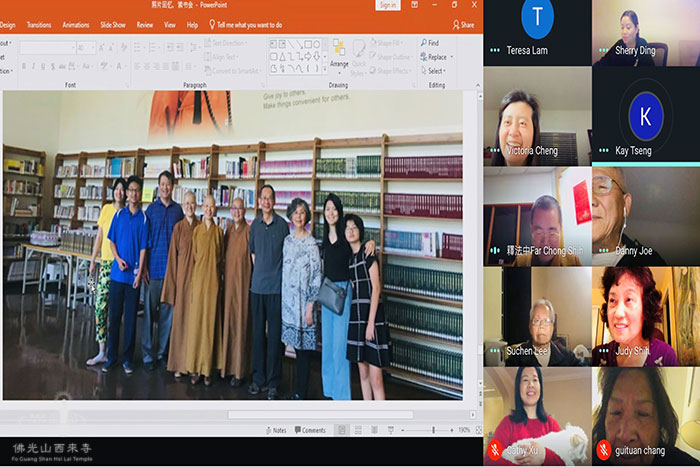This screenshot has width=700, height=467.
Task: Select Sherry Ding's video tile
Action: pos(646,33)
